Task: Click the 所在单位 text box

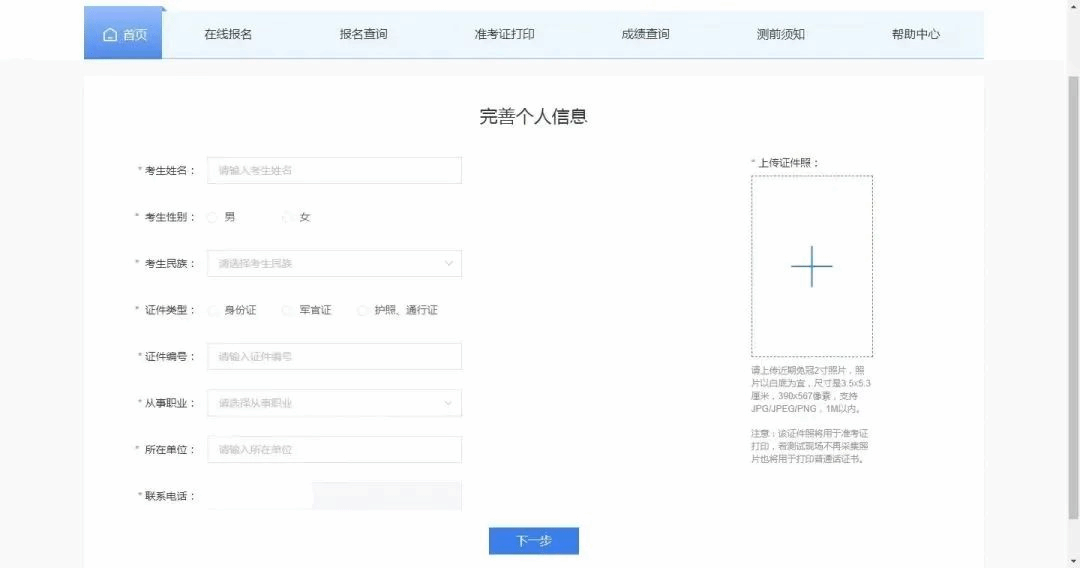Action: pyautogui.click(x=333, y=450)
